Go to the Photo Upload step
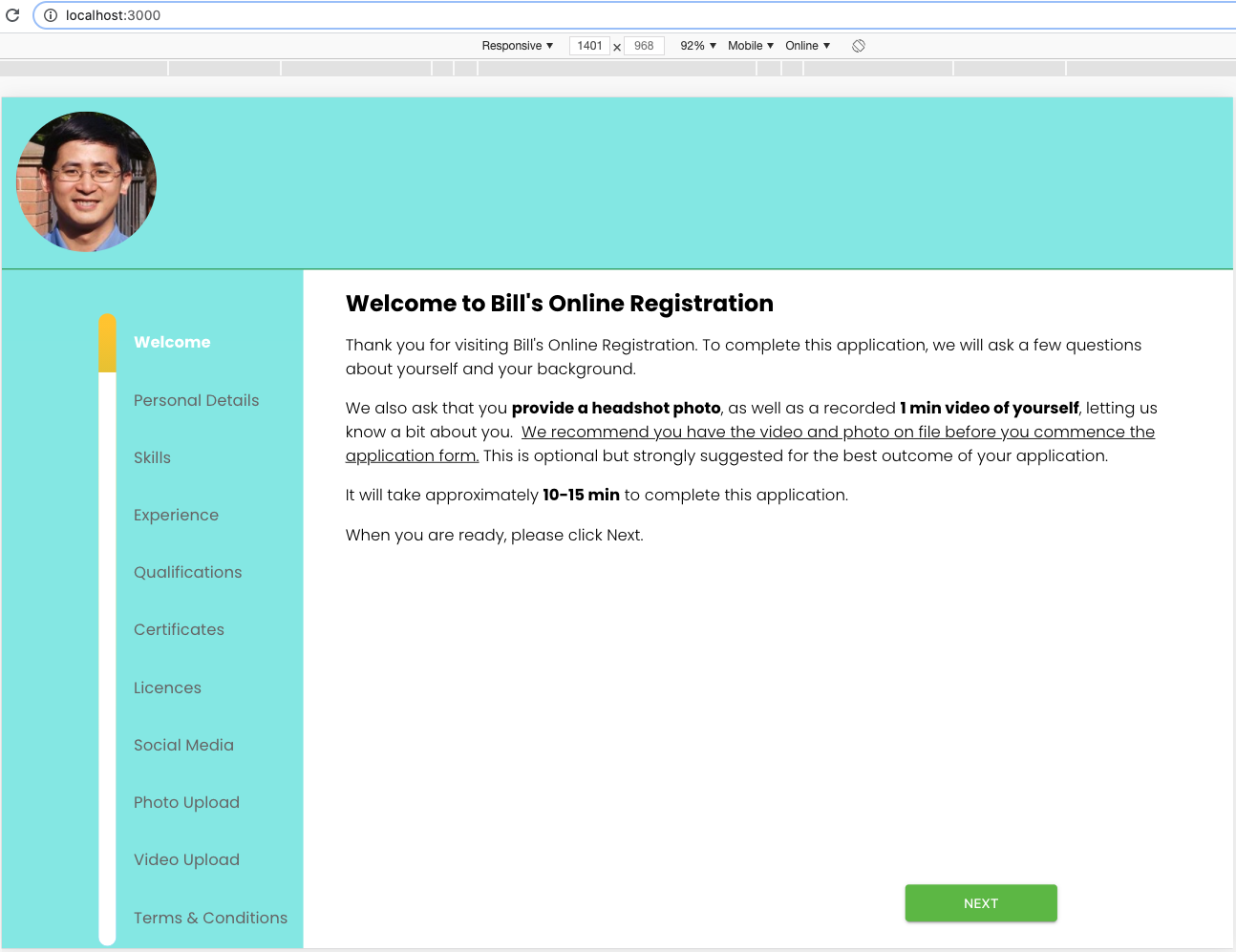1236x952 pixels. (186, 802)
